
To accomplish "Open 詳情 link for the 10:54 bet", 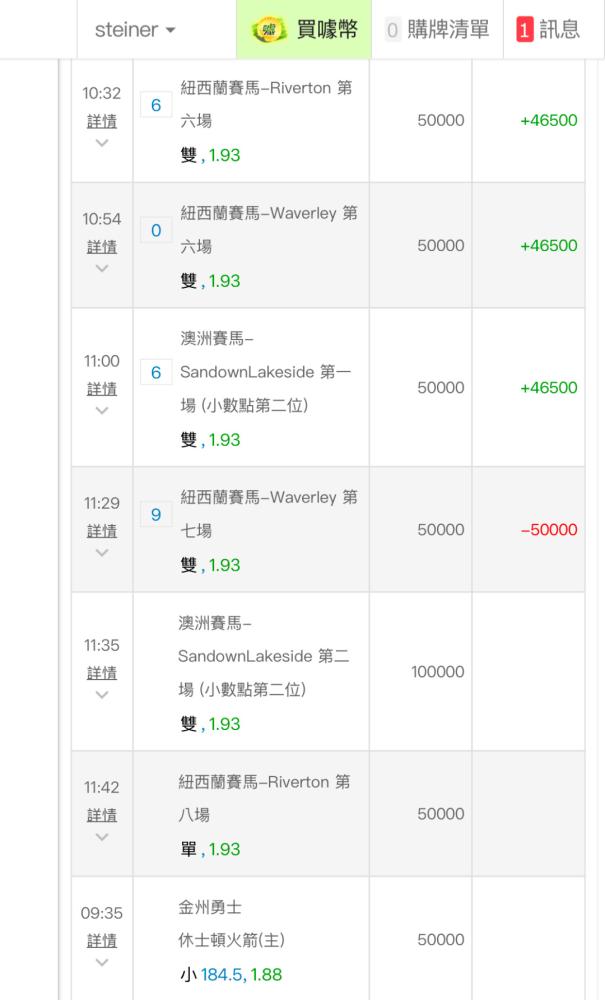I will (x=102, y=247).
